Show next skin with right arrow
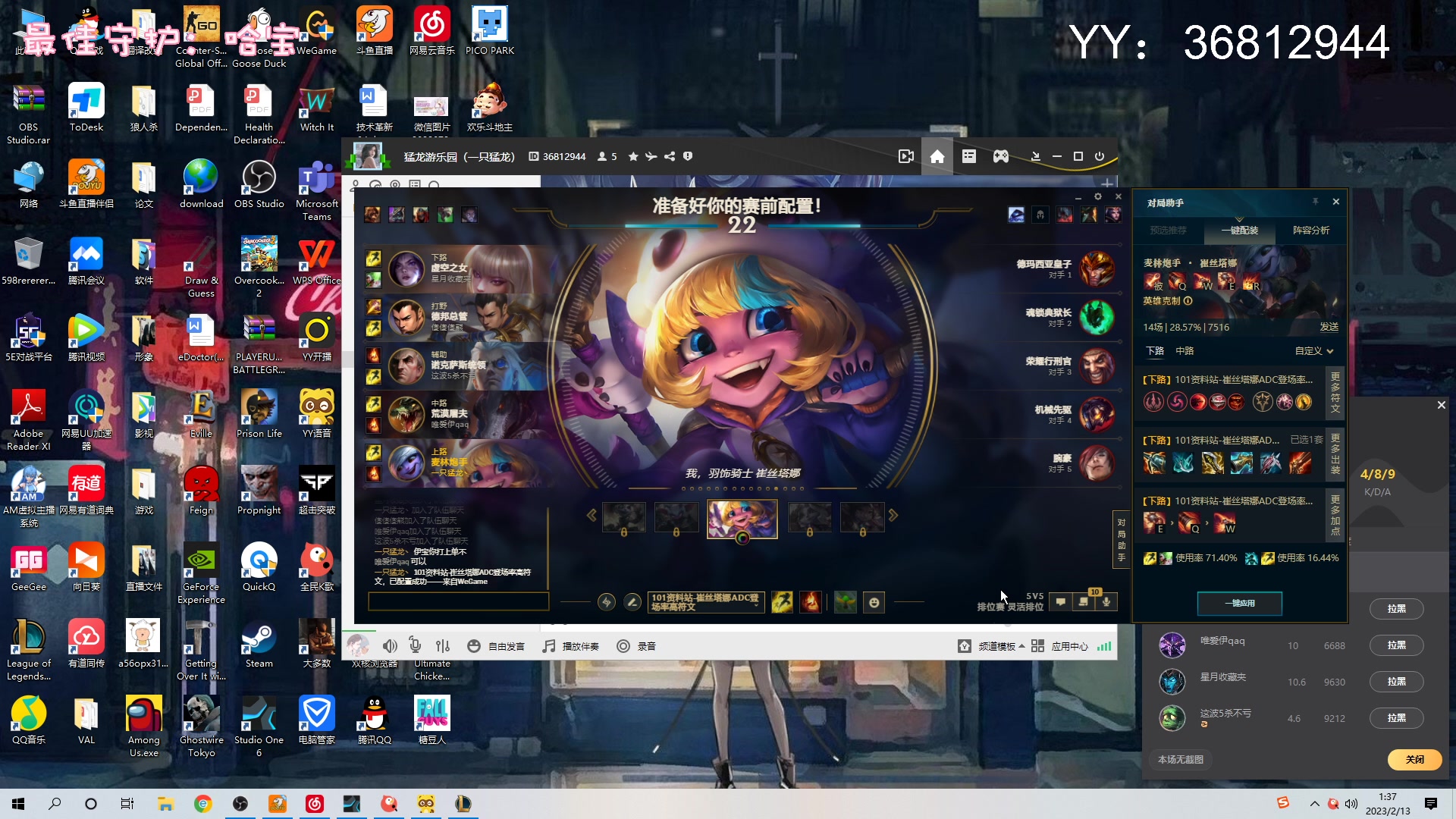The width and height of the screenshot is (1456, 819). pyautogui.click(x=893, y=516)
